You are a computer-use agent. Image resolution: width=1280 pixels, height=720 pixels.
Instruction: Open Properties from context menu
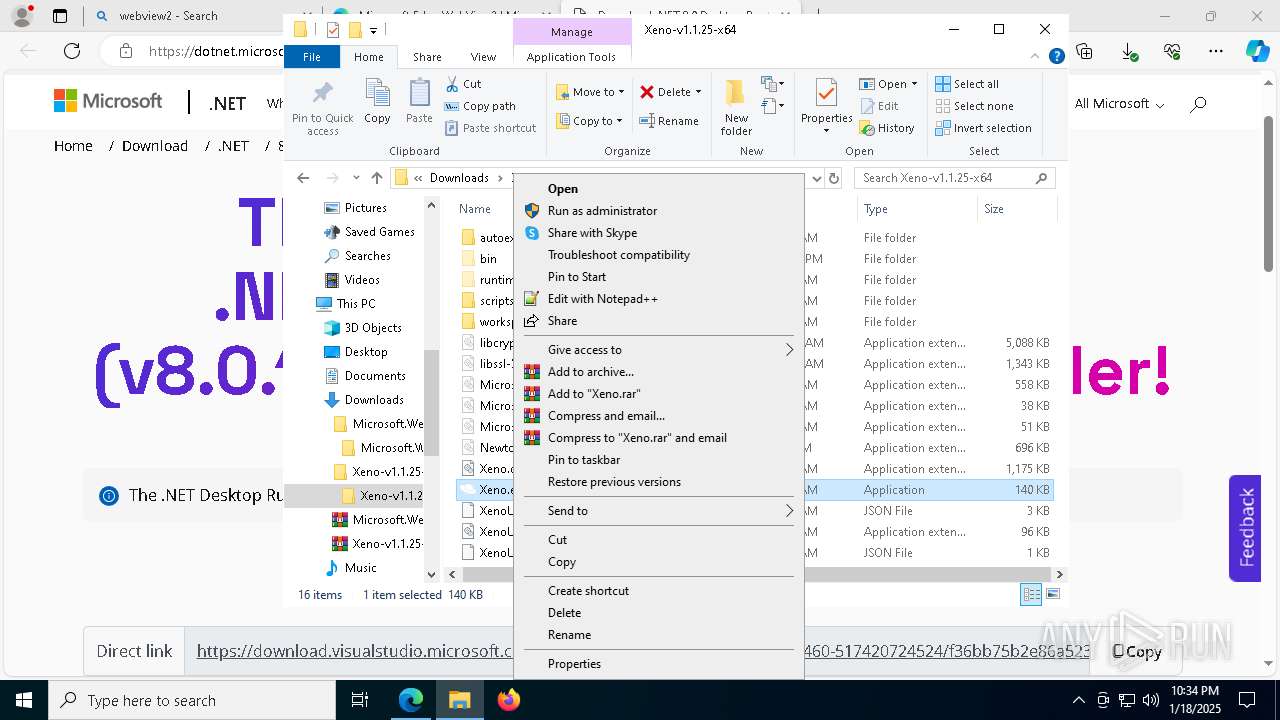point(574,664)
